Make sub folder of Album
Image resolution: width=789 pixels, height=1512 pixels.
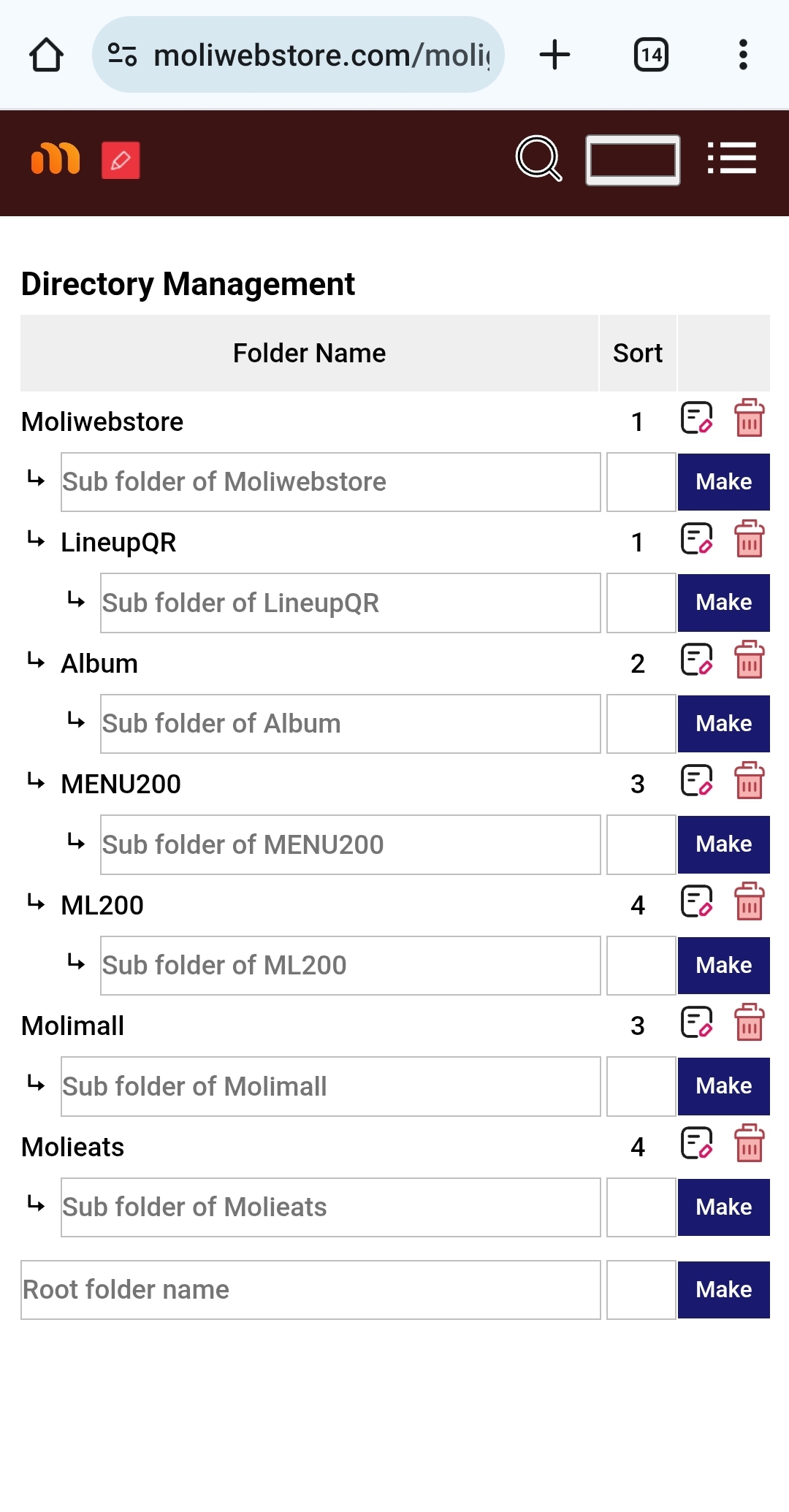[723, 724]
